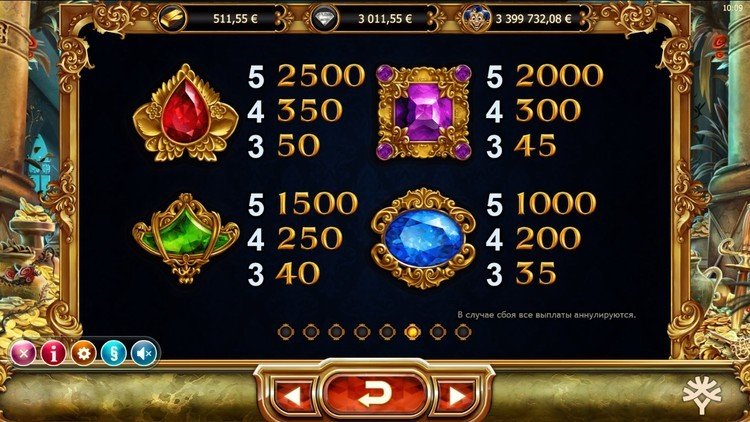Screen dimensions: 750x422
Task: Select the third paytable page dot
Action: click(336, 332)
